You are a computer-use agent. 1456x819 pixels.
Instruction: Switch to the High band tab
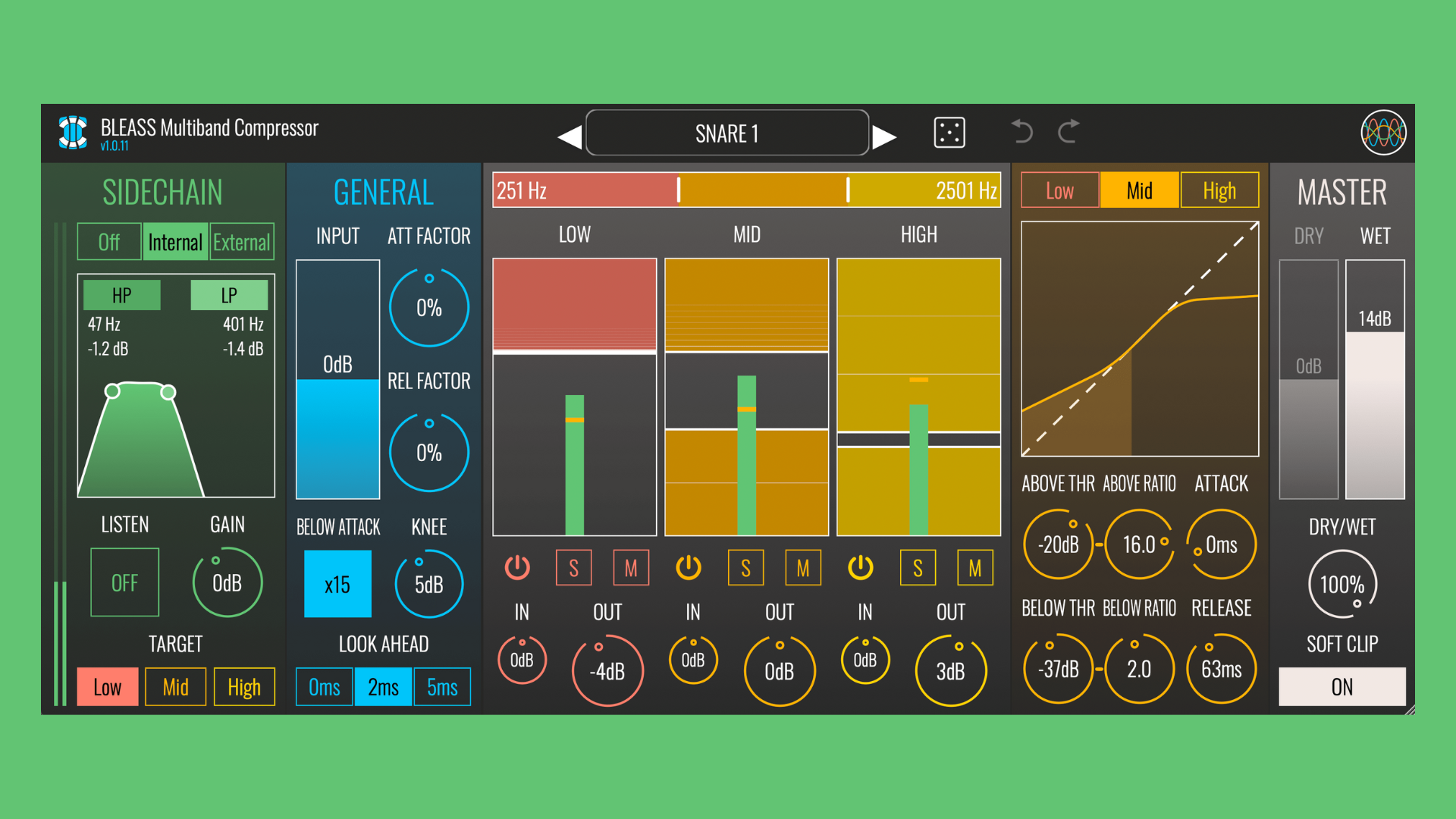point(1219,190)
